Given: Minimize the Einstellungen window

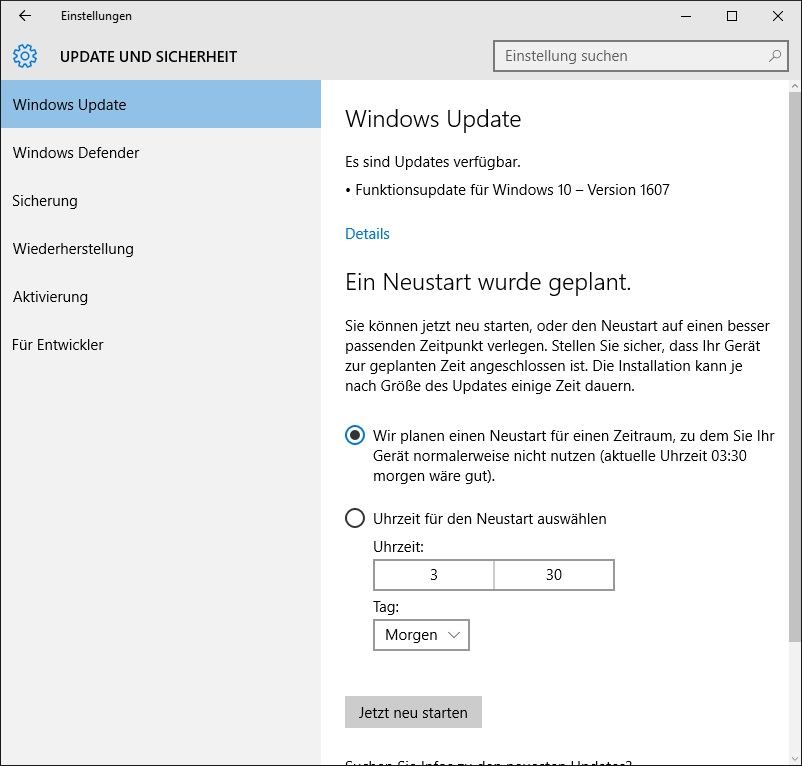Looking at the screenshot, I should [x=686, y=16].
